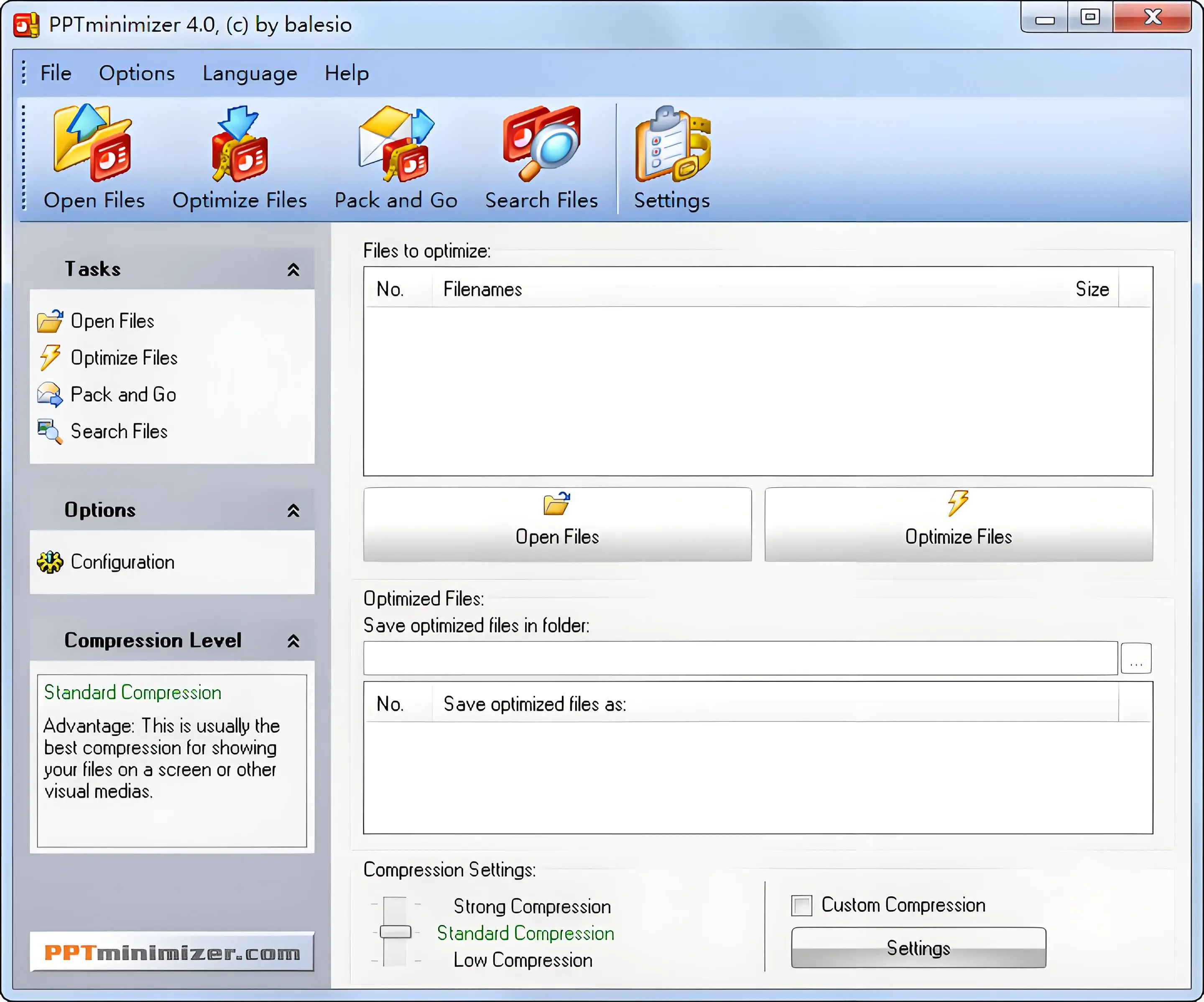Open the Language menu
The image size is (1204, 1002).
[x=250, y=74]
